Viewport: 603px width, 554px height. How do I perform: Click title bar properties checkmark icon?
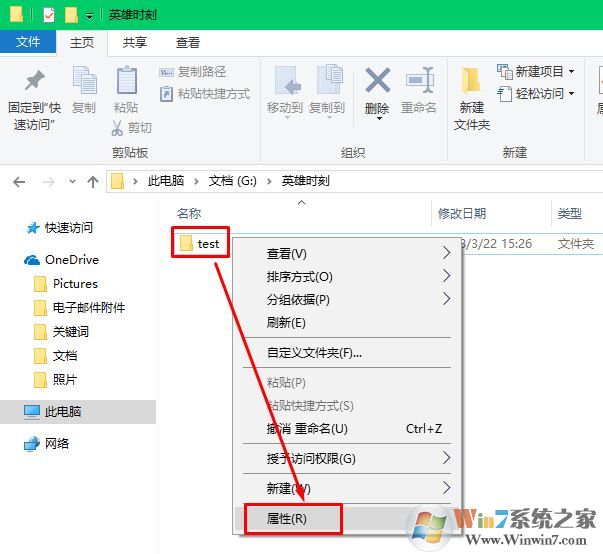click(48, 15)
